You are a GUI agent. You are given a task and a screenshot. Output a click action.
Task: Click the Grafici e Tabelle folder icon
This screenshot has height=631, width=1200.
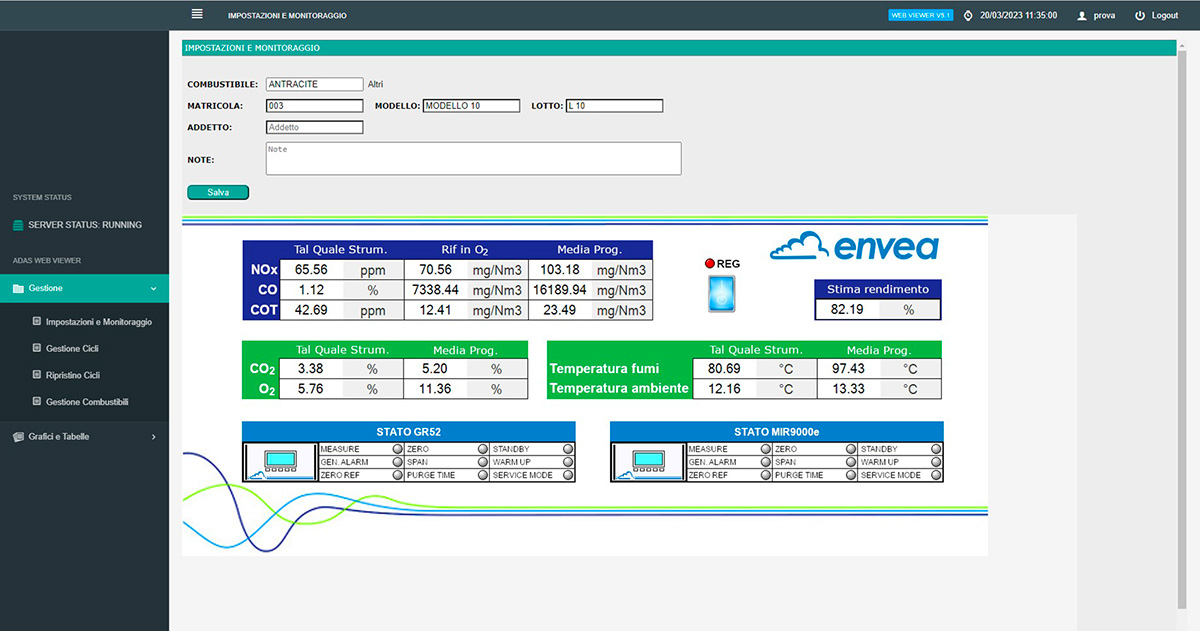pos(18,437)
